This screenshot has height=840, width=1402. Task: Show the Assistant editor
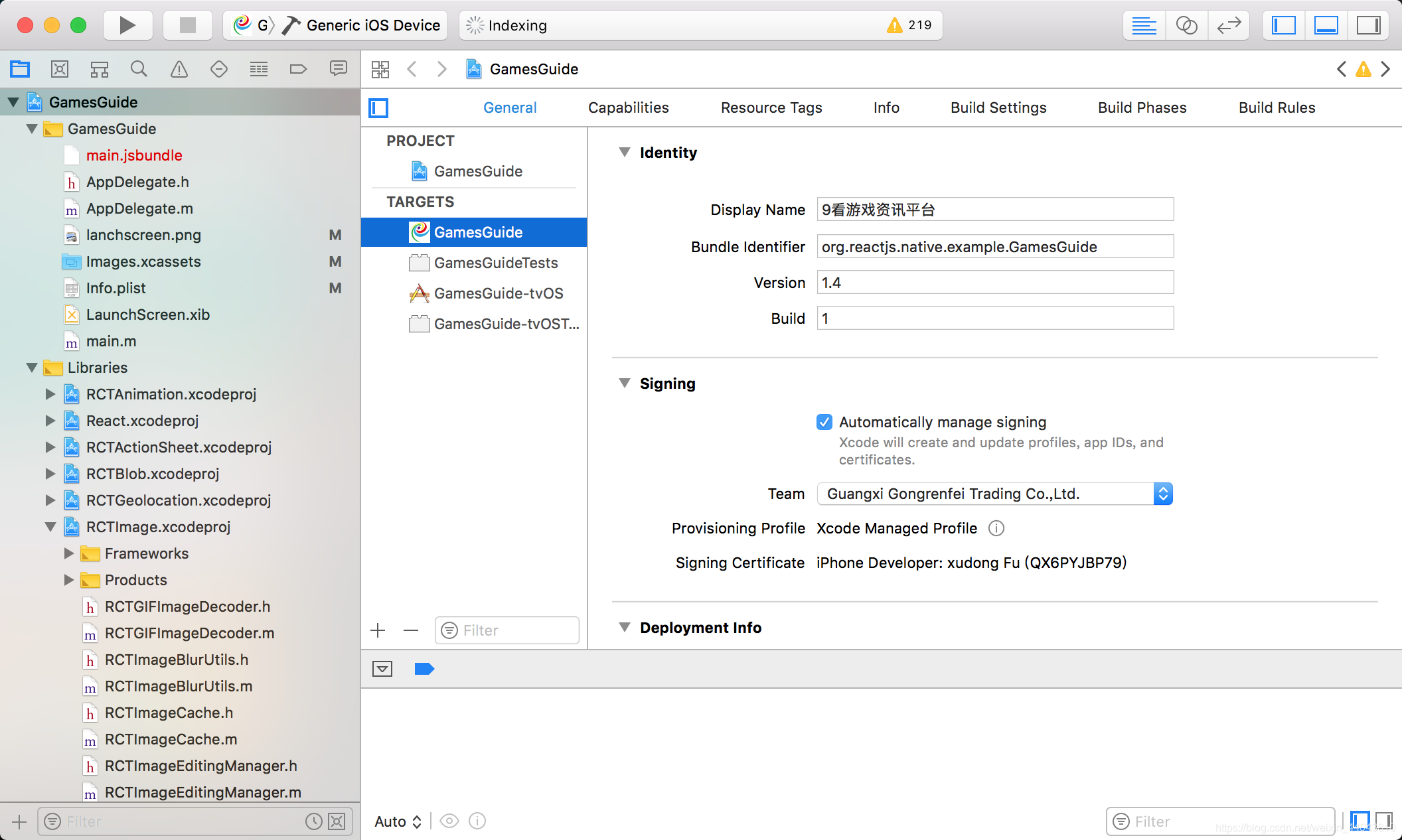(1186, 25)
